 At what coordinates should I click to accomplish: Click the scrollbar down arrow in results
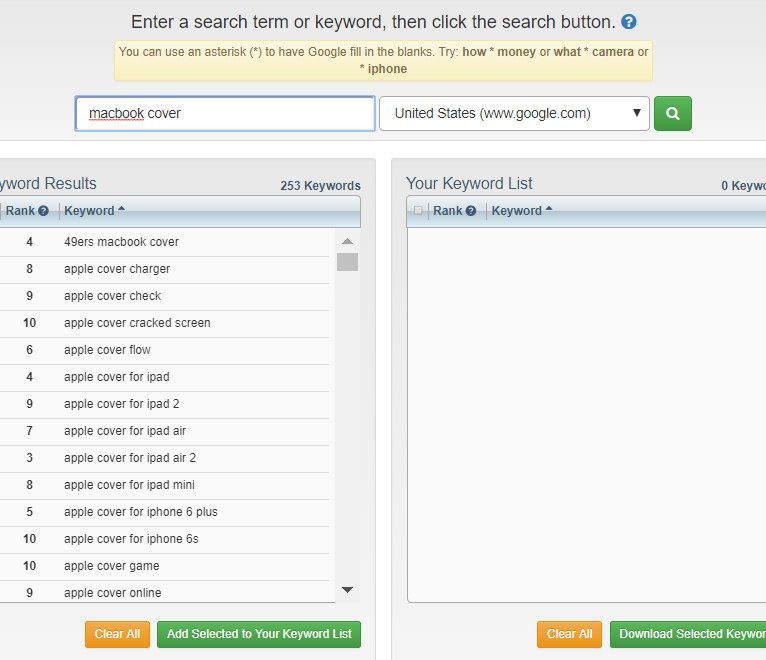(347, 590)
